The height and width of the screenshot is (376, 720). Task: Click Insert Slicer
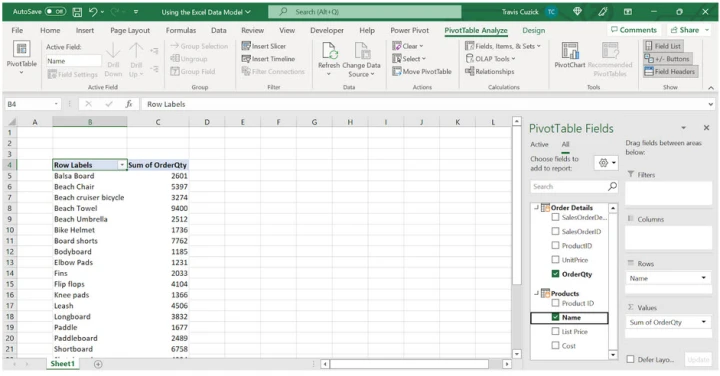click(x=264, y=46)
